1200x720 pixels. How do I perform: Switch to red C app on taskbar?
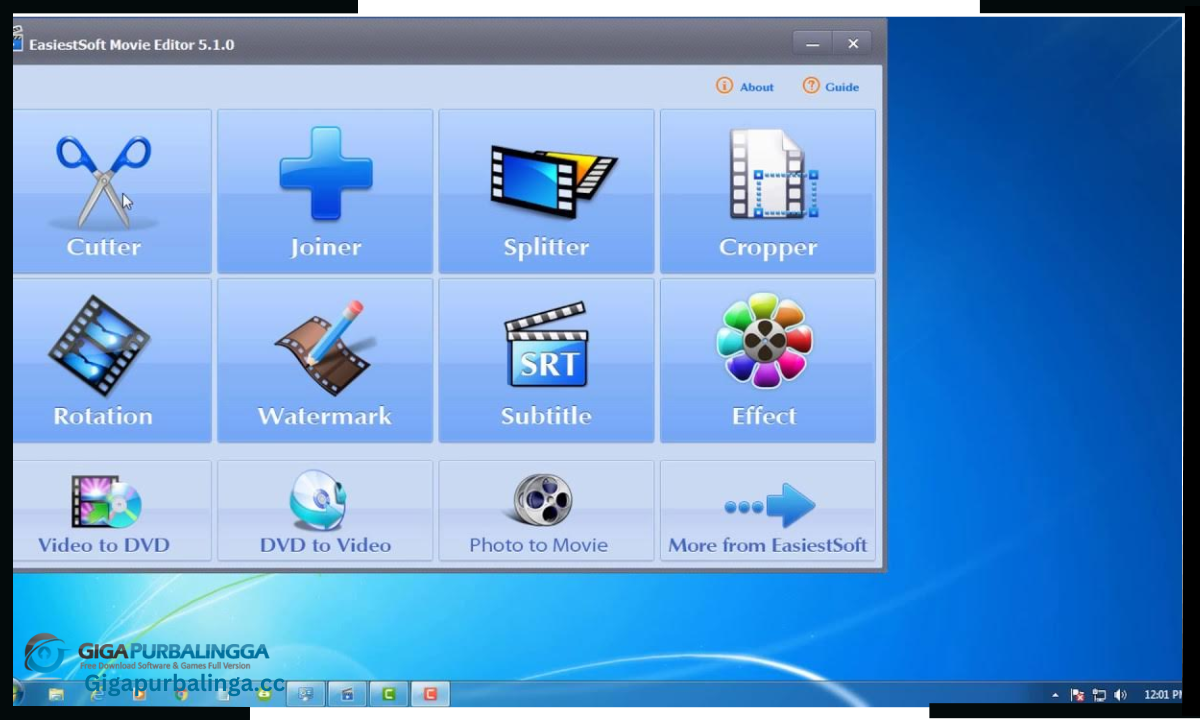[x=430, y=694]
